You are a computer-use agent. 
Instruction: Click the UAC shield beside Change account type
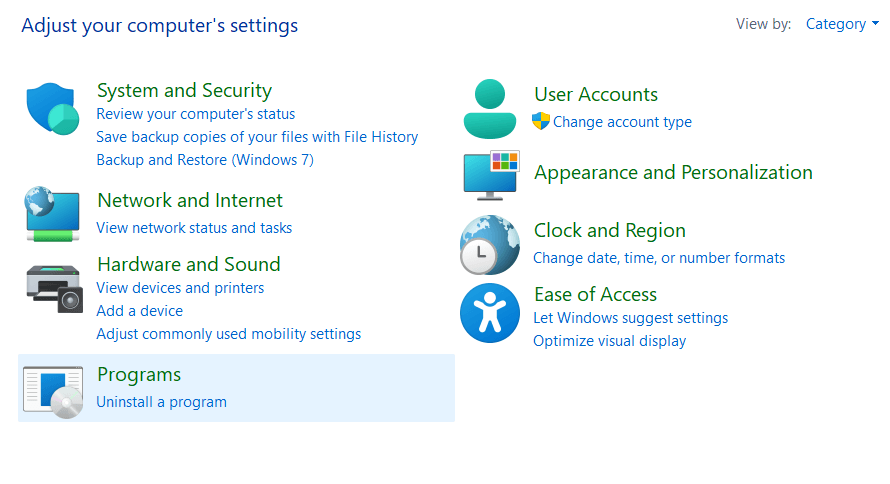coord(541,121)
